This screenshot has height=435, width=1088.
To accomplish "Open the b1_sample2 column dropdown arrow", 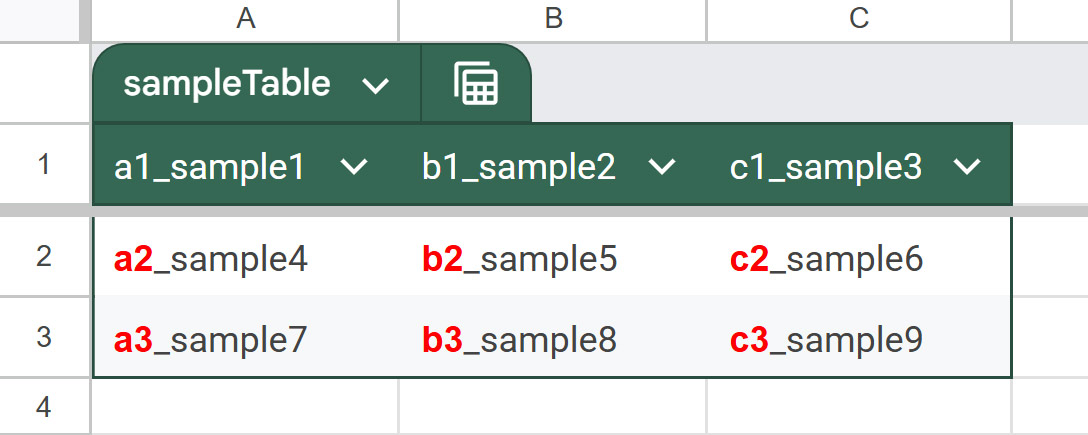I will coord(662,167).
